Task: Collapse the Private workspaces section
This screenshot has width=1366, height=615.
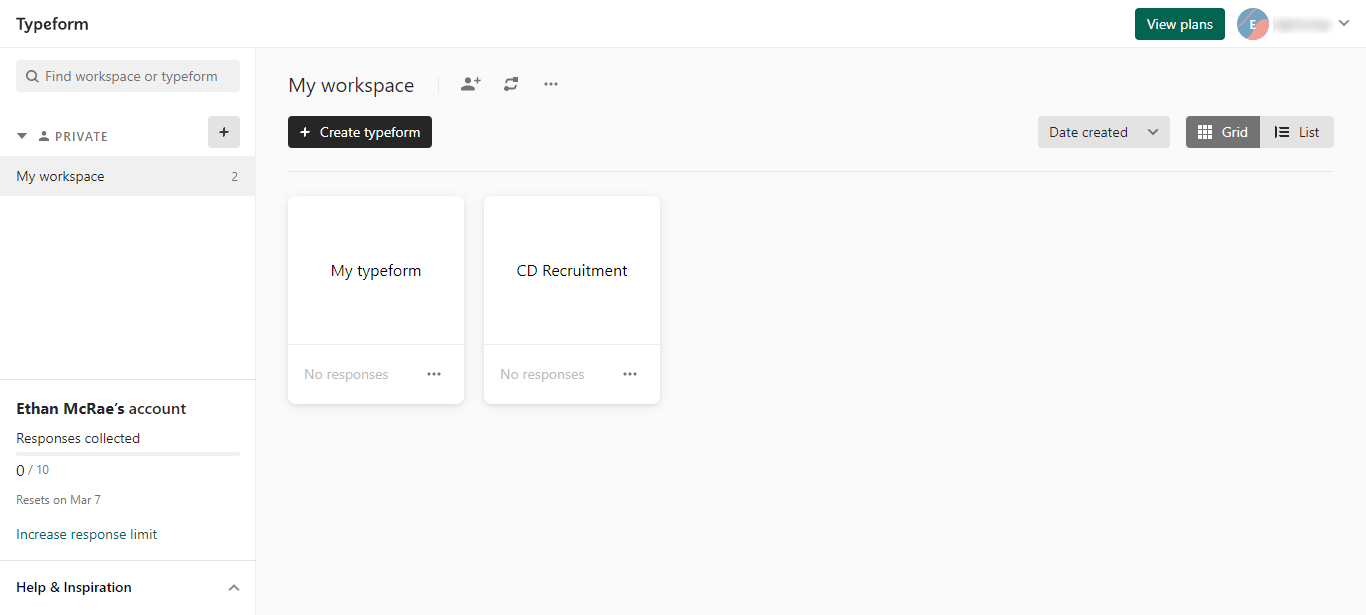Action: click(x=22, y=136)
